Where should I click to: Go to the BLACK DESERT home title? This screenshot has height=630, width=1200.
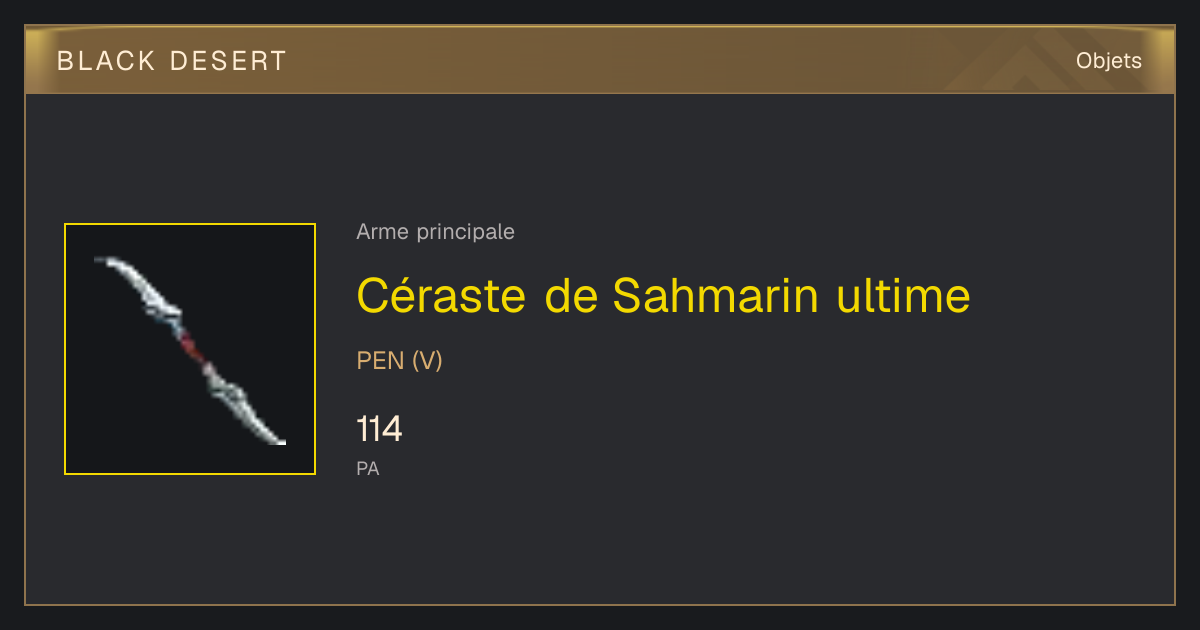click(x=172, y=61)
